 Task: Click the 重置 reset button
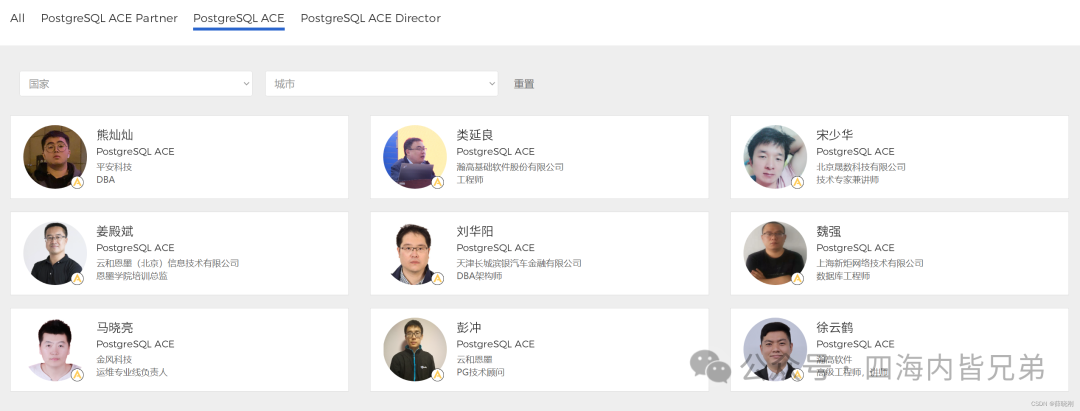pyautogui.click(x=524, y=84)
